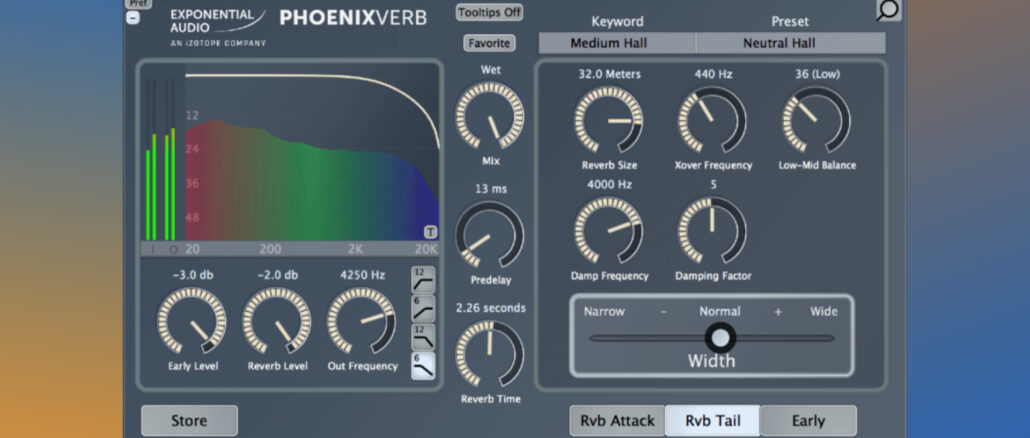Click the 36 (Low) balance value

pyautogui.click(x=817, y=74)
